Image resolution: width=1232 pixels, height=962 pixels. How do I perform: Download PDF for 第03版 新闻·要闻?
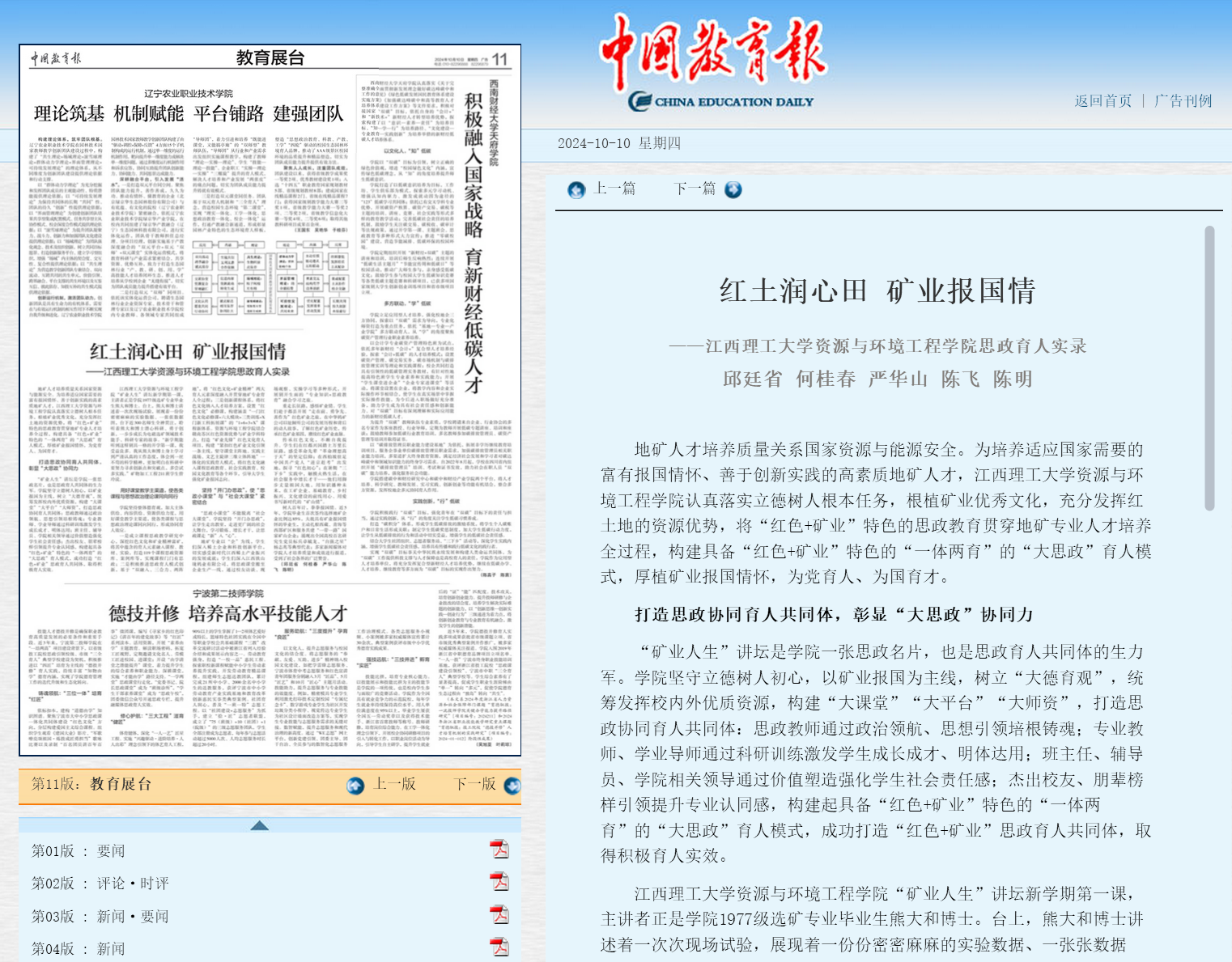point(499,915)
